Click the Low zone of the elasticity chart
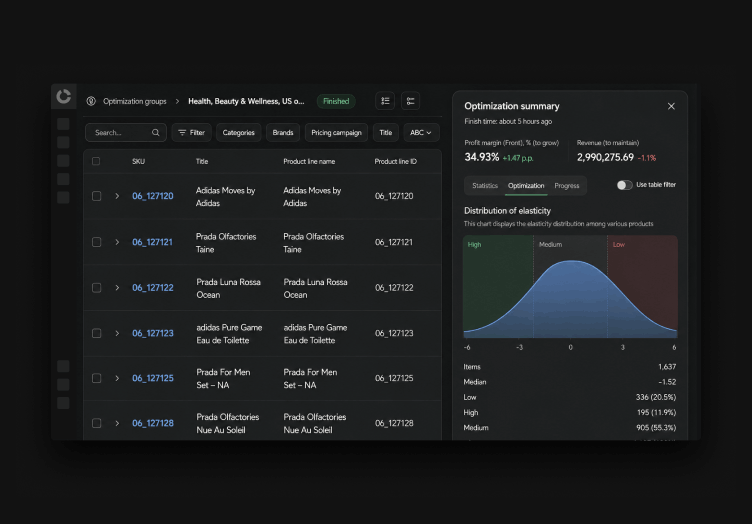This screenshot has height=524, width=752. coord(643,287)
